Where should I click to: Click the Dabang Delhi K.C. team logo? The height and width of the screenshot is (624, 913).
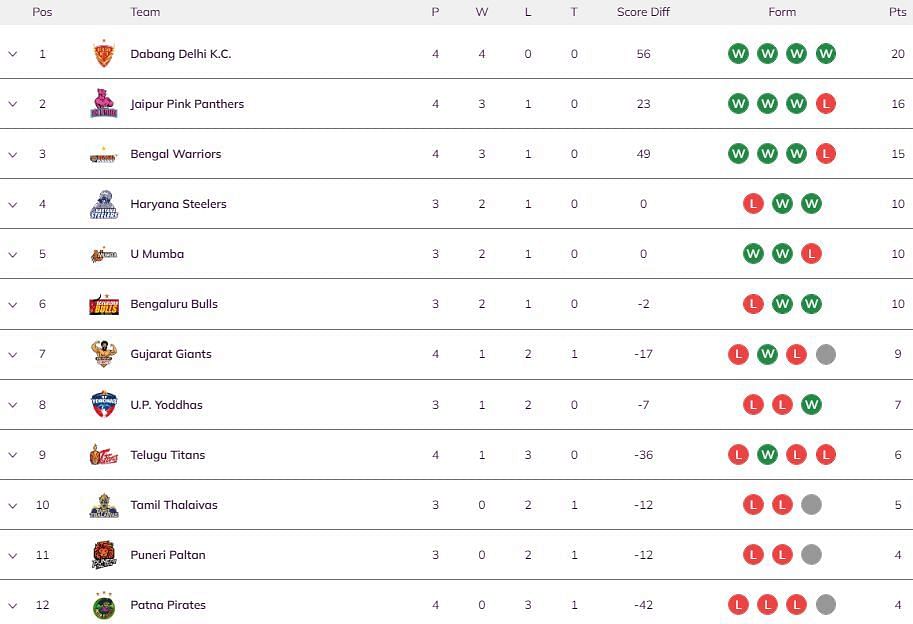[x=104, y=54]
